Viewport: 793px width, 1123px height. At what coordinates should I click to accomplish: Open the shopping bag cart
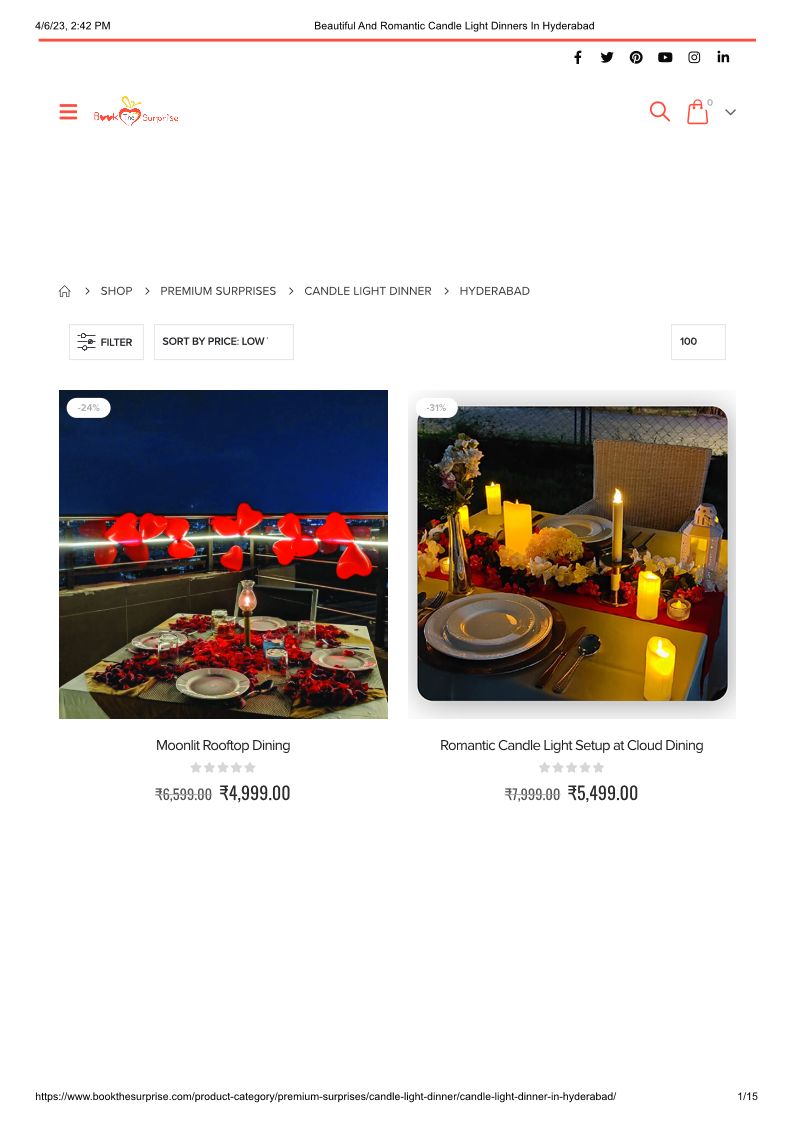tap(698, 112)
